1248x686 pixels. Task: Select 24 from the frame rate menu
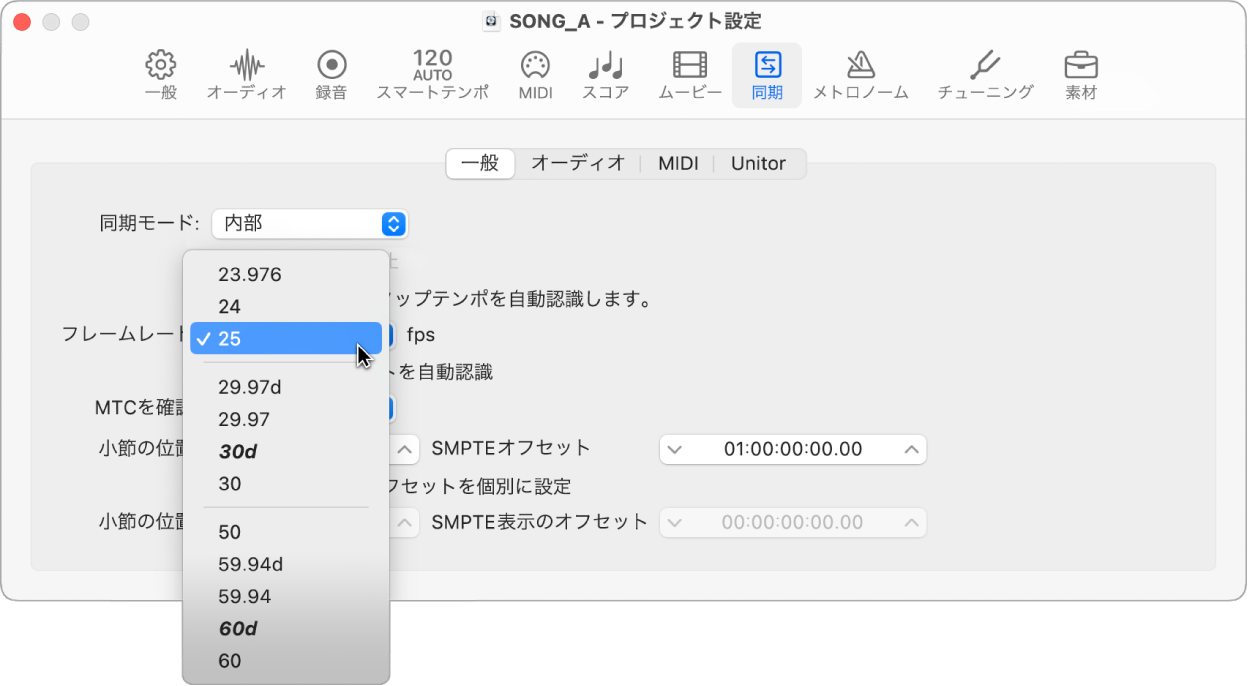[231, 306]
